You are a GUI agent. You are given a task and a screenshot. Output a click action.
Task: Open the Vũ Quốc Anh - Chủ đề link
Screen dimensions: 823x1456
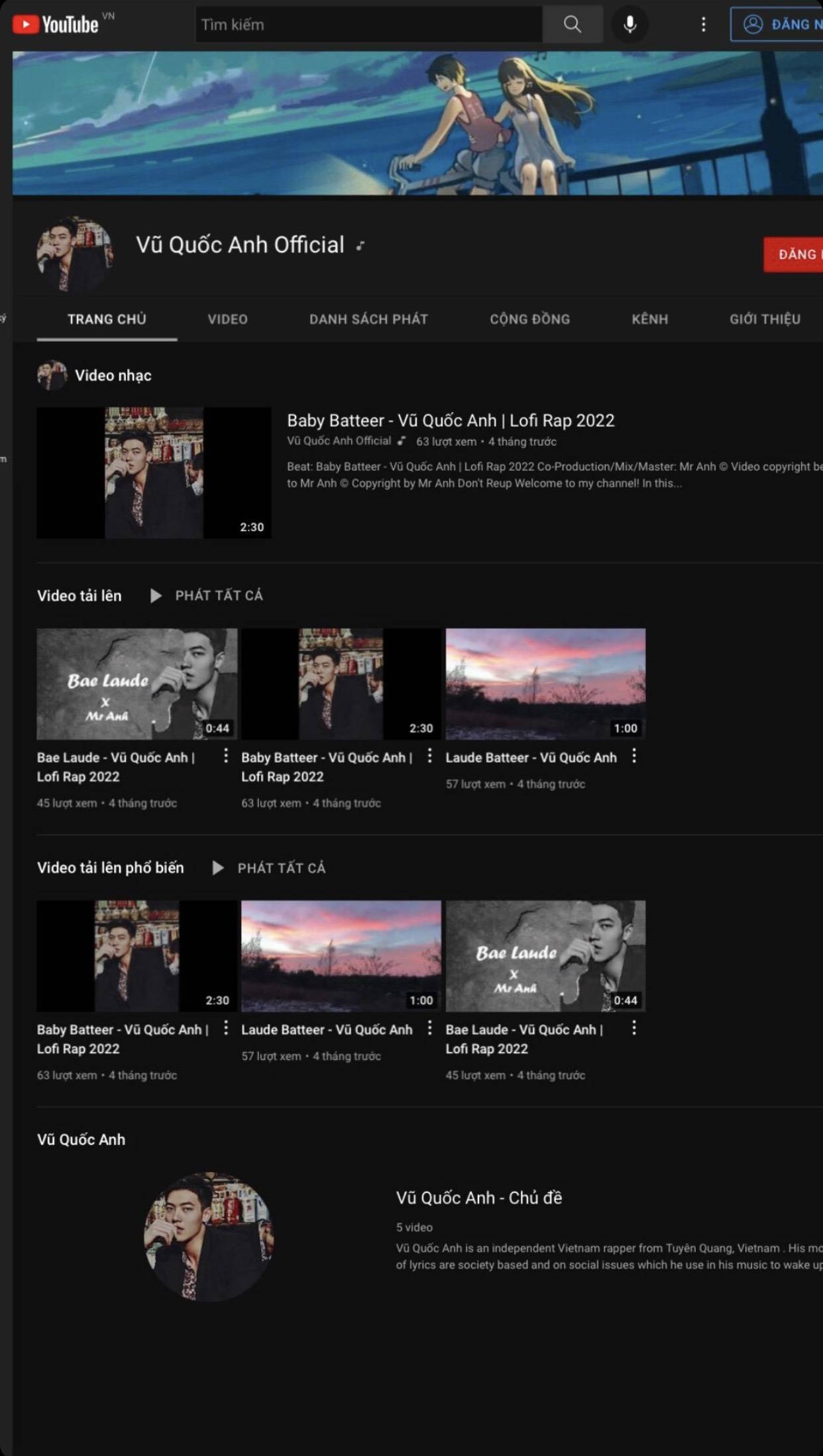tap(478, 1198)
